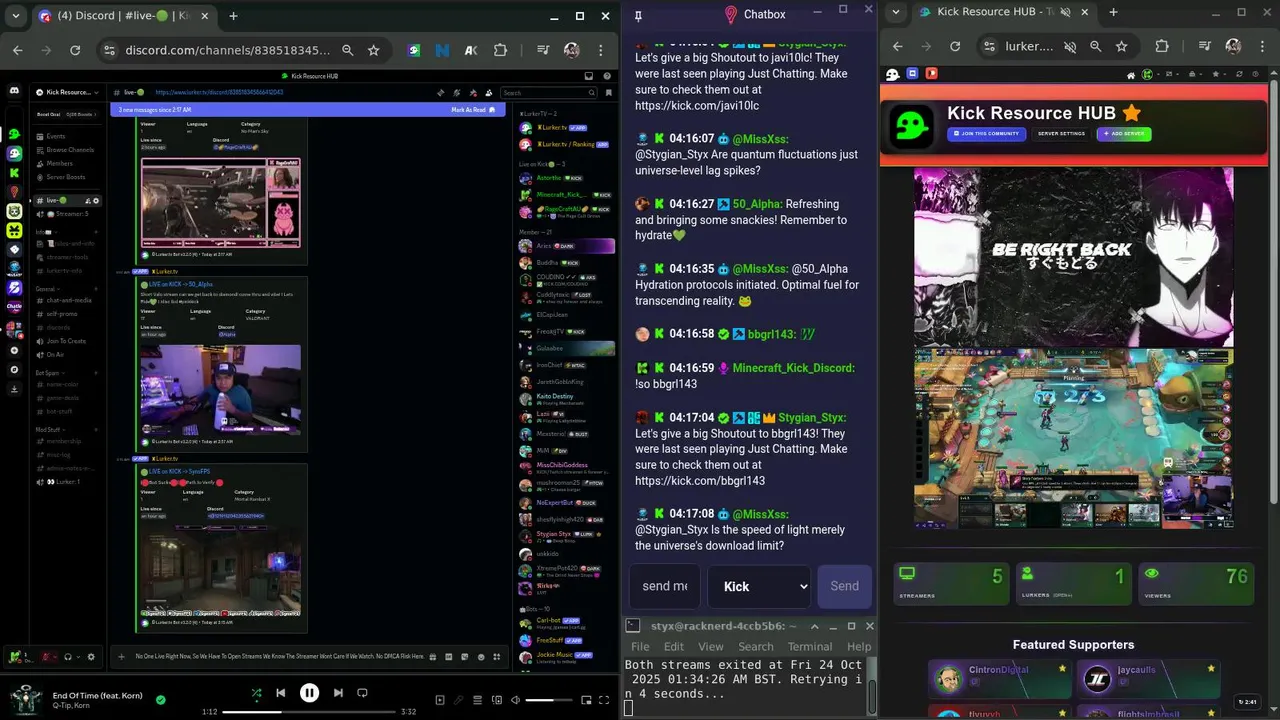1280x720 pixels.
Task: Open tab search chevron in right browser
Action: [x=896, y=13]
